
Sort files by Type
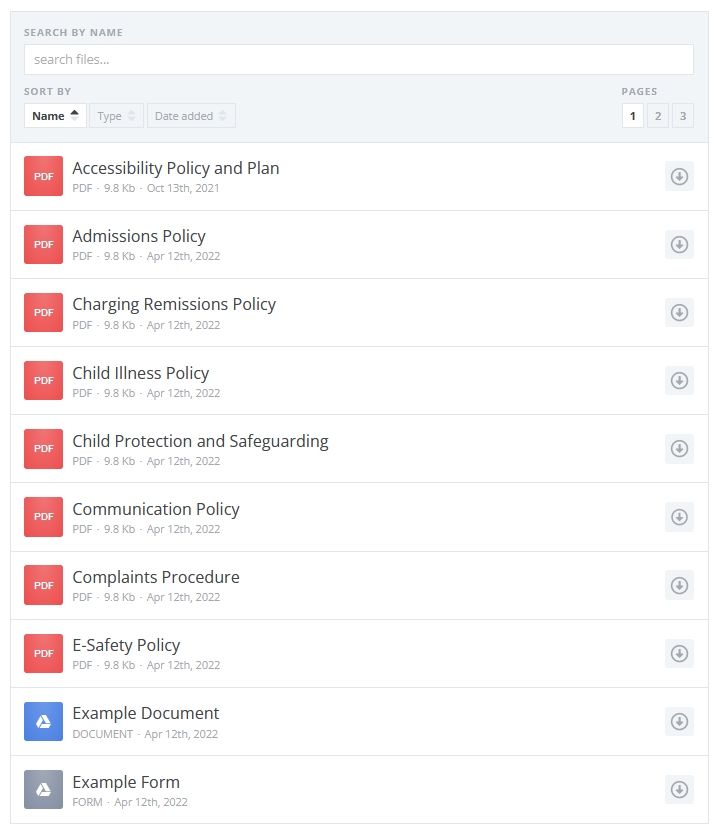[x=116, y=116]
